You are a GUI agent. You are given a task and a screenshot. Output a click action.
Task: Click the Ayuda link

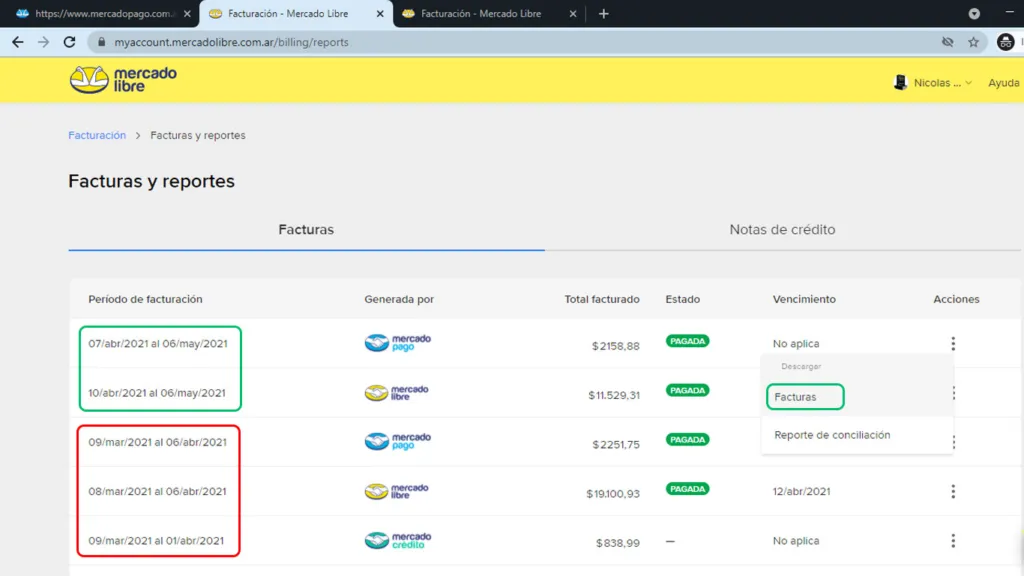tap(1003, 83)
